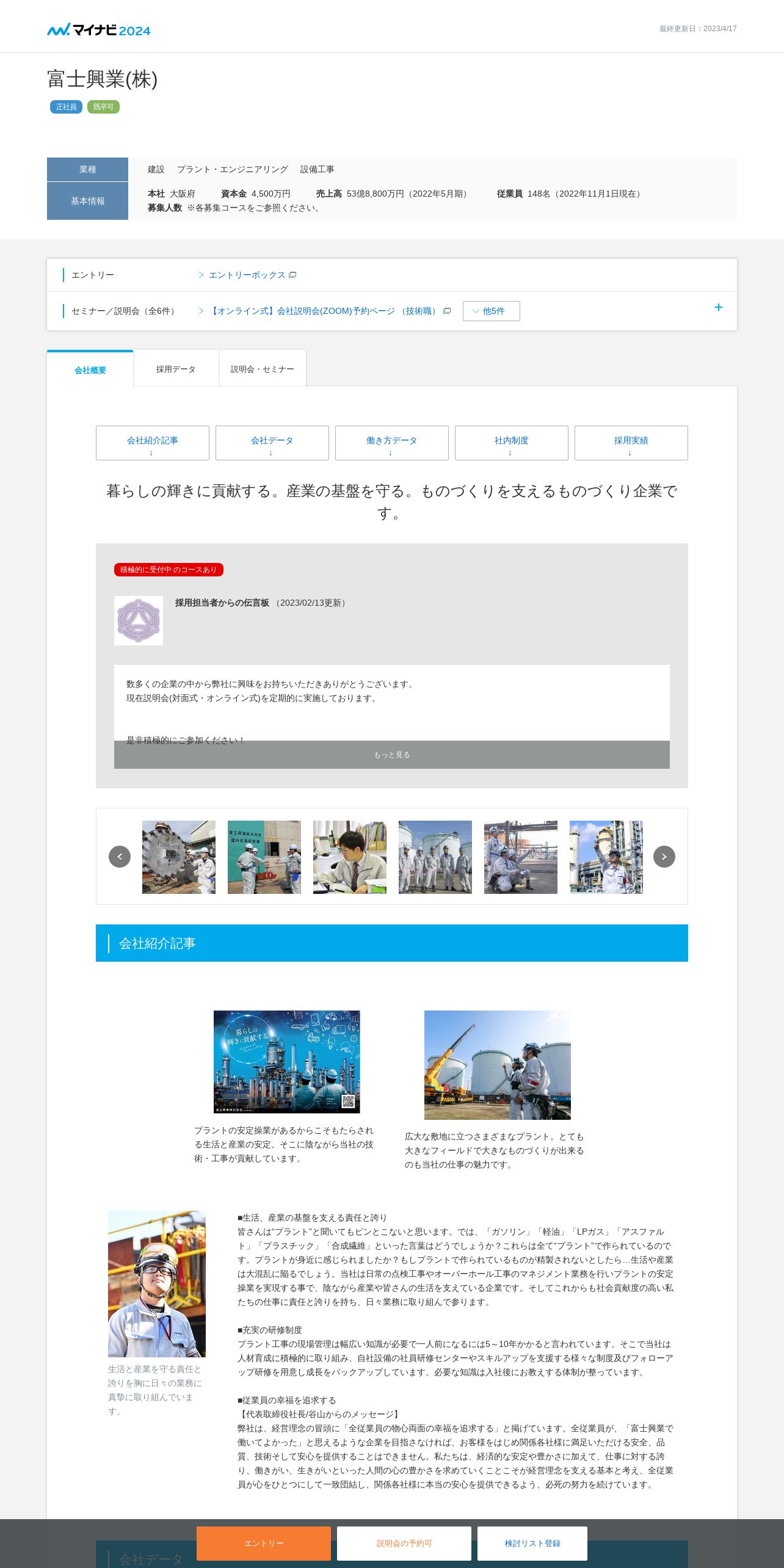Click the orange エントリー button
This screenshot has width=784, height=1568.
(264, 1543)
